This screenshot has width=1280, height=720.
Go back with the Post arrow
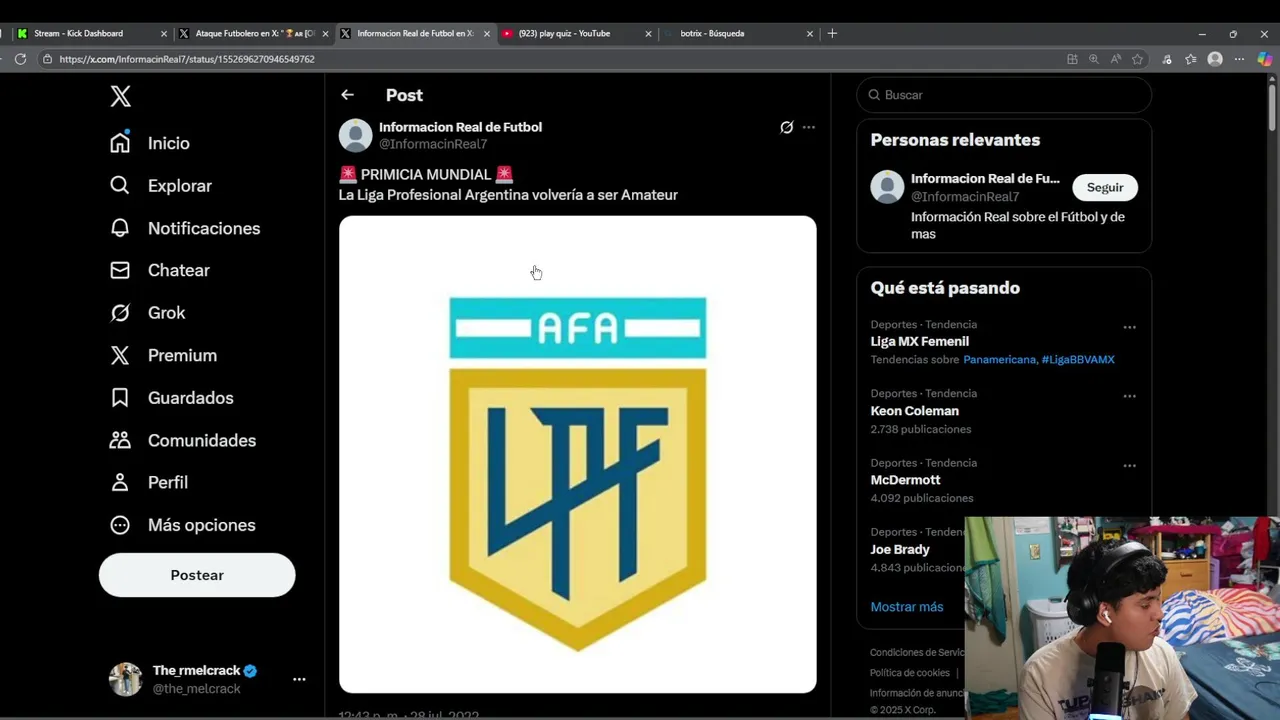click(x=347, y=95)
